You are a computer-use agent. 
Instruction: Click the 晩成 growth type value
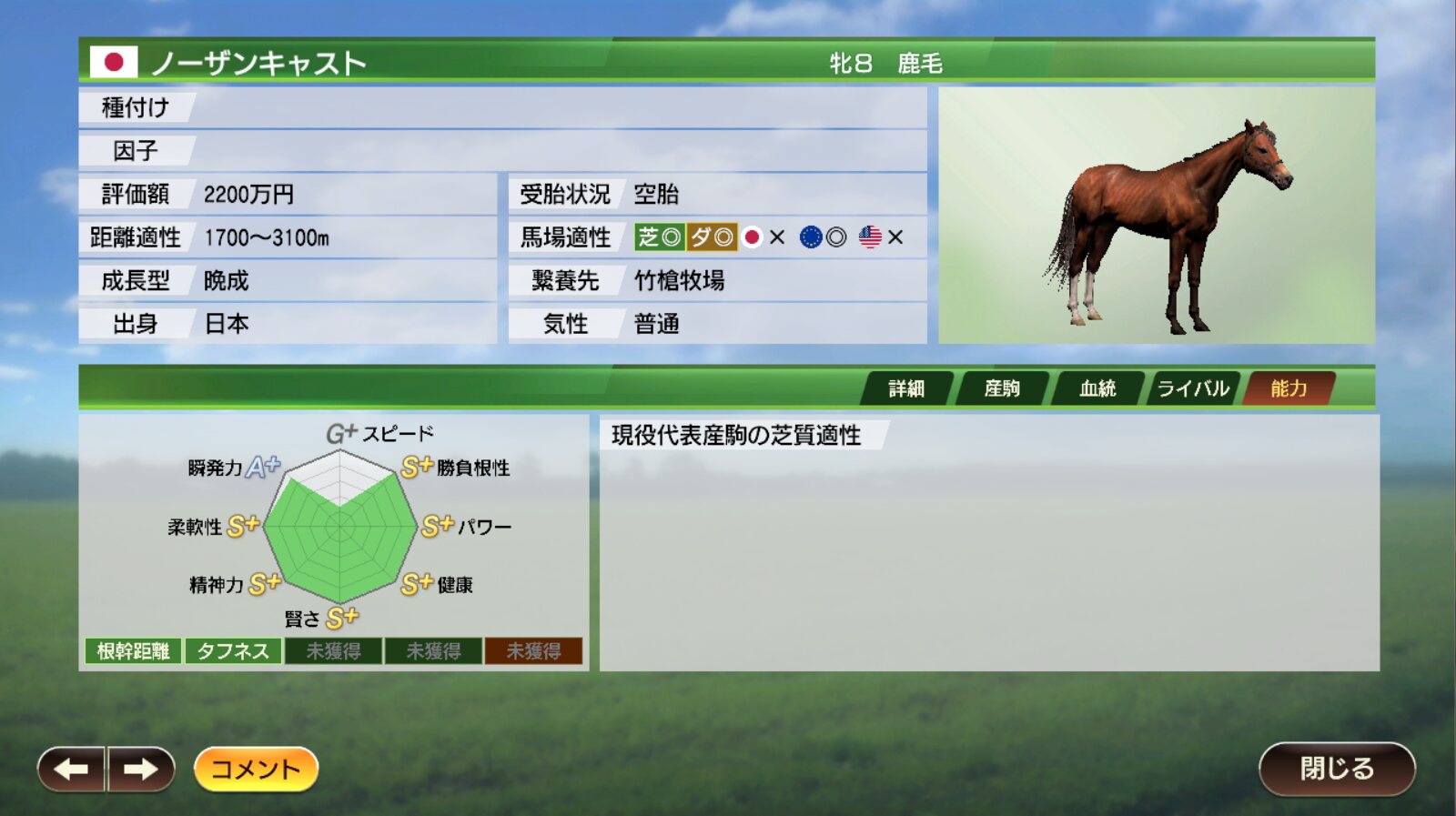tap(227, 280)
